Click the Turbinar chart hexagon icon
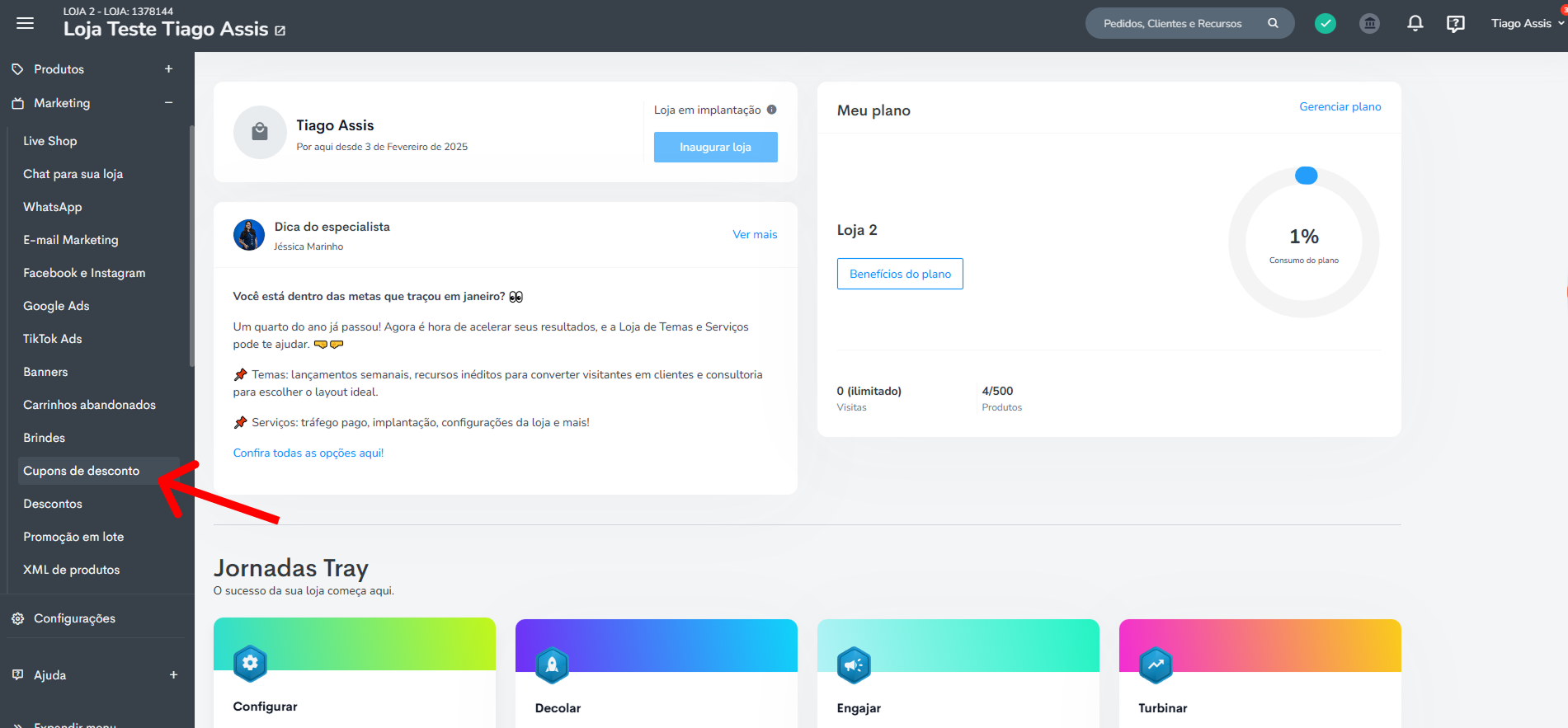The image size is (1568, 728). coord(1156,665)
